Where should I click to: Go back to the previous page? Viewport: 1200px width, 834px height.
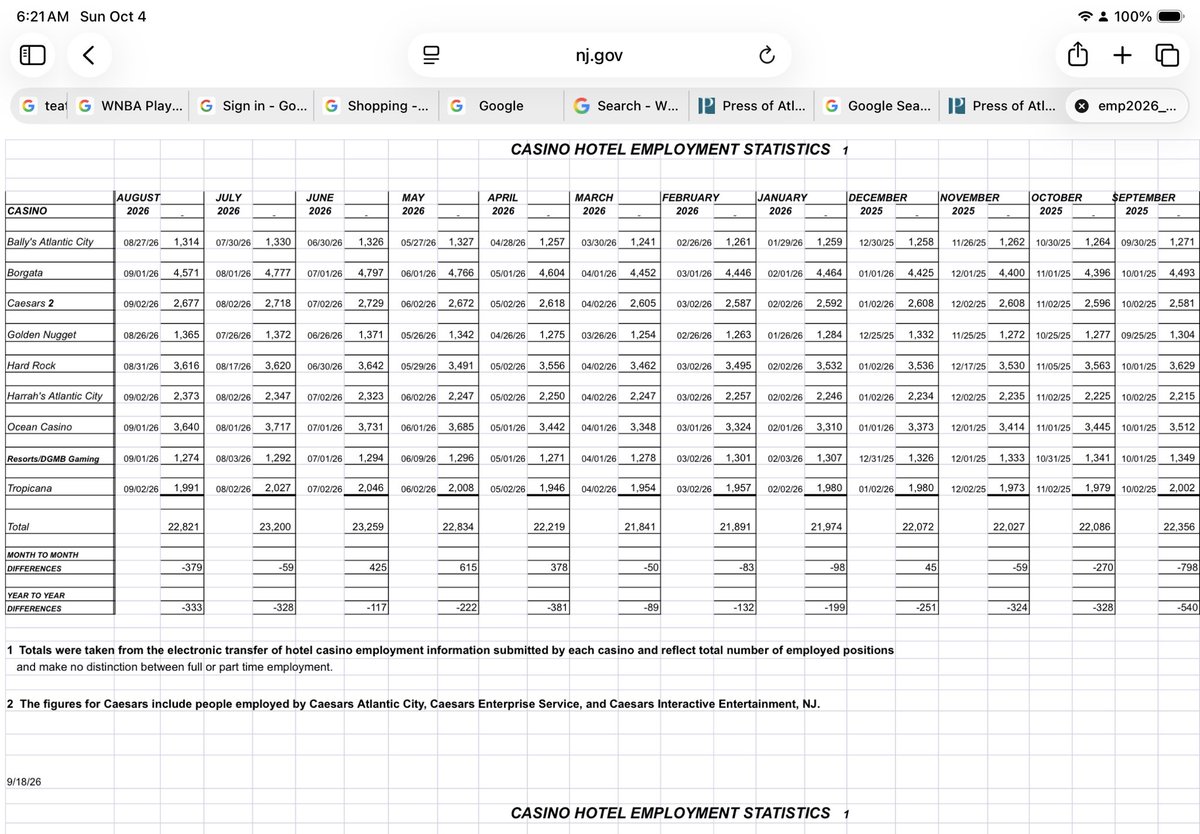pyautogui.click(x=88, y=55)
